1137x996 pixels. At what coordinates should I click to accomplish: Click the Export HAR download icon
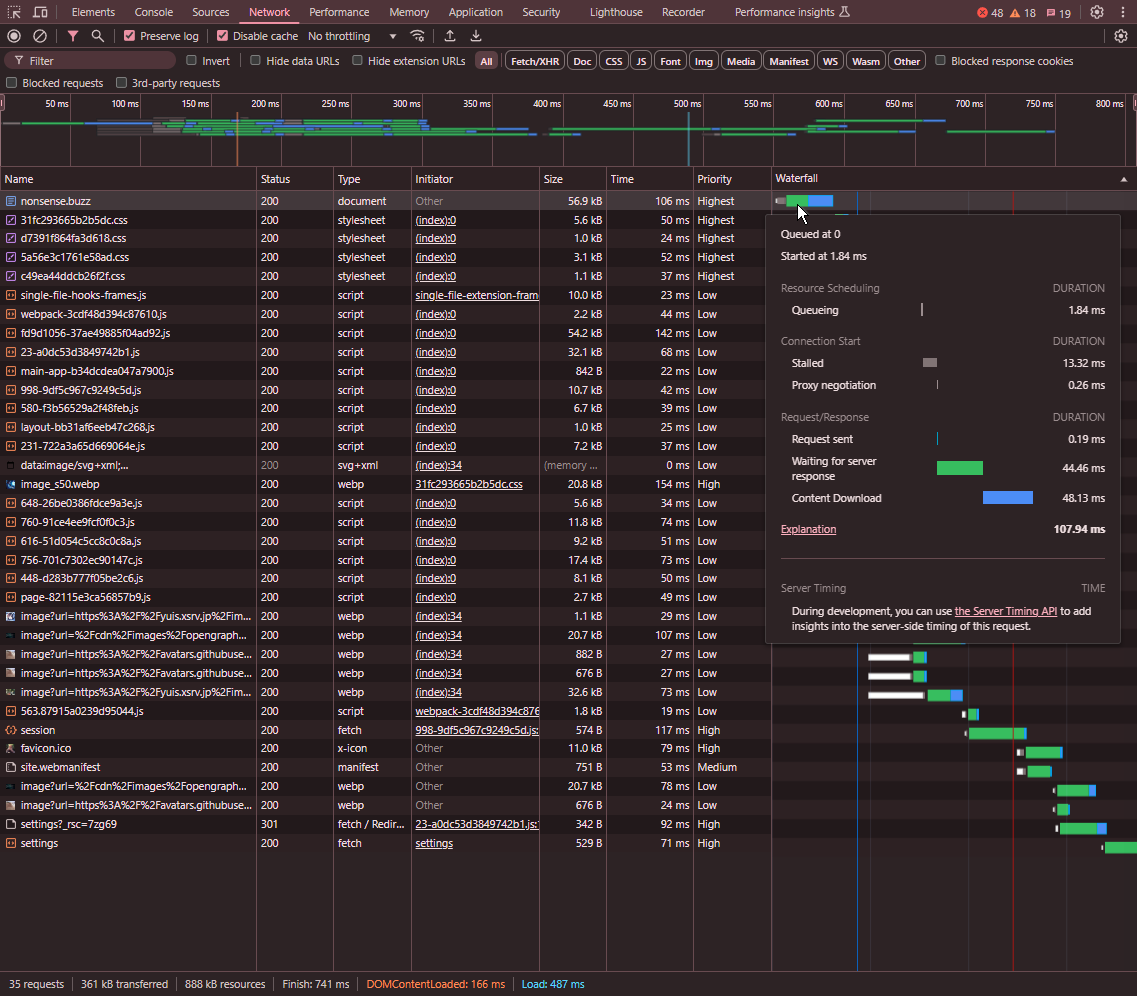coord(476,36)
